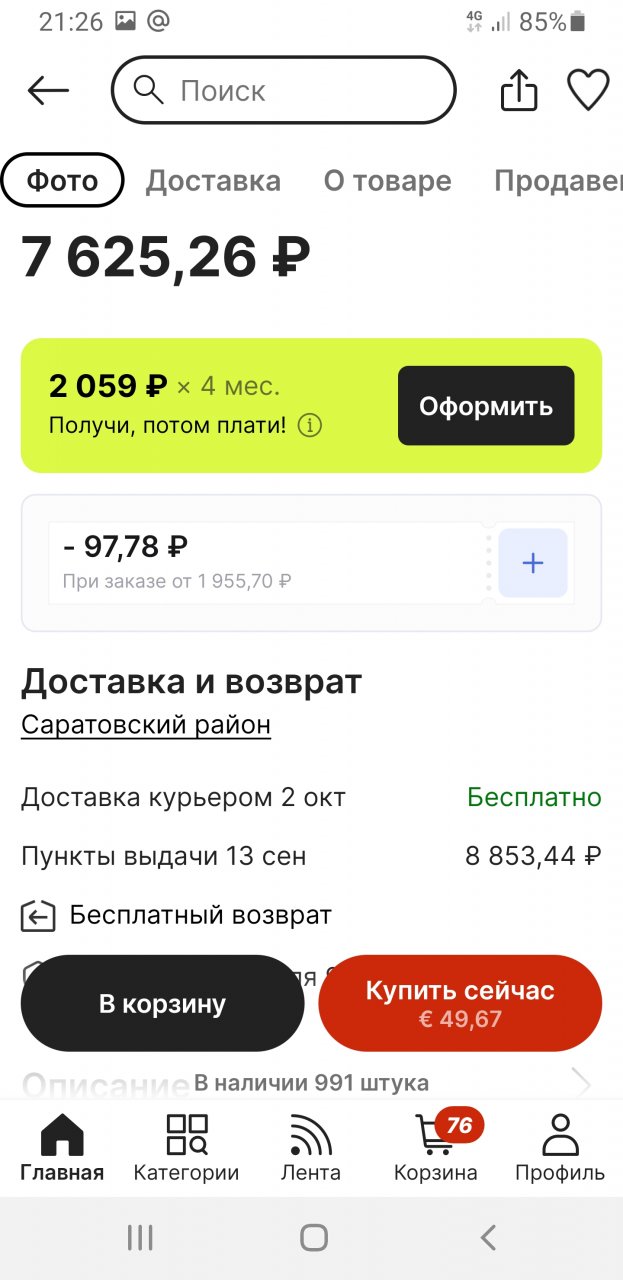Add item to favorites with heart icon

coord(588,91)
